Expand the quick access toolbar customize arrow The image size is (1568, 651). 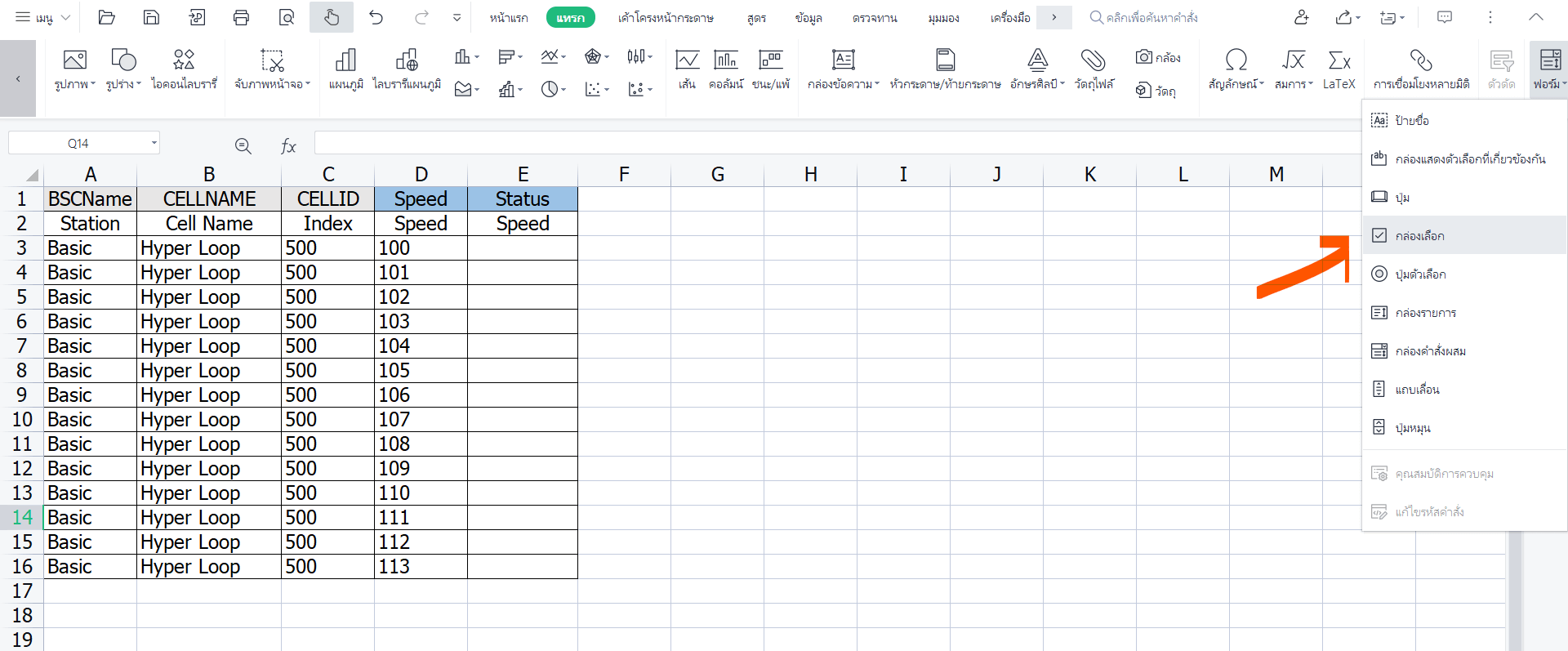click(457, 17)
